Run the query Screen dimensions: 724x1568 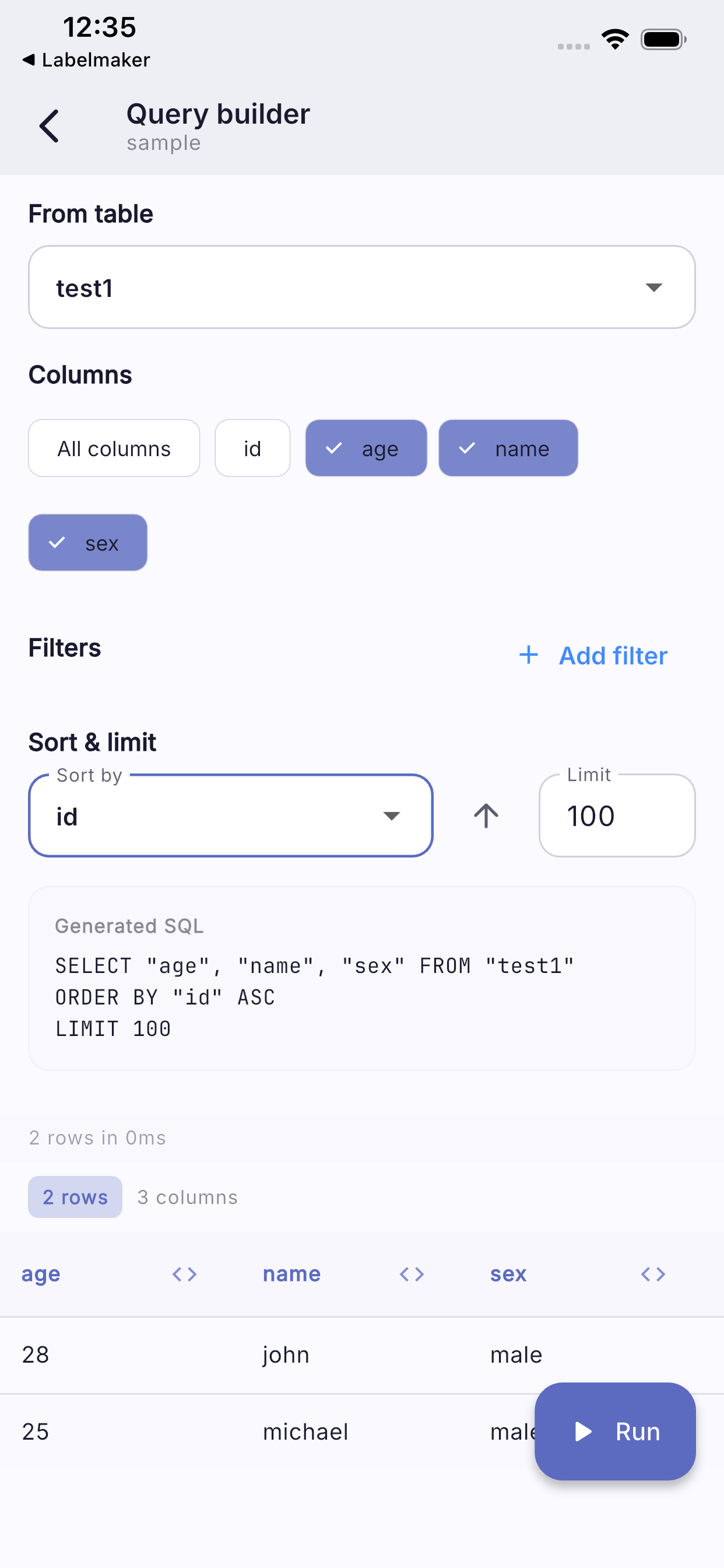[x=615, y=1431]
